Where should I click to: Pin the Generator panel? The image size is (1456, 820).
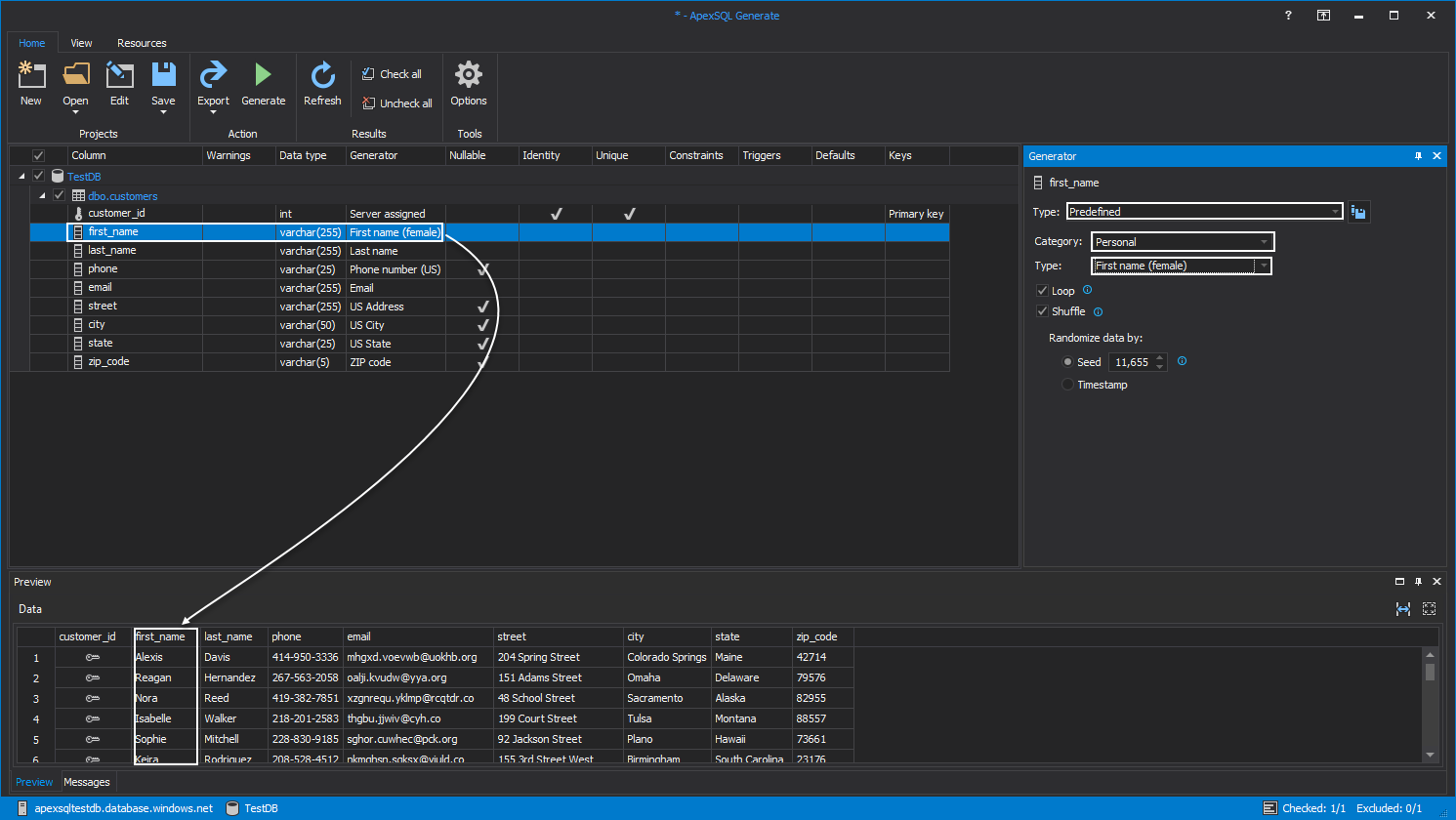(x=1418, y=156)
